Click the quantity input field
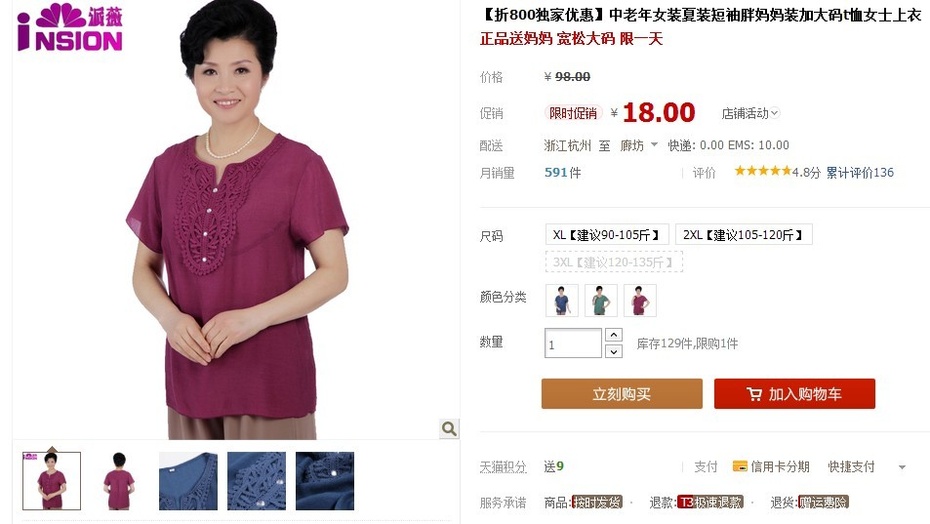Image resolution: width=930 pixels, height=524 pixels. (x=573, y=343)
